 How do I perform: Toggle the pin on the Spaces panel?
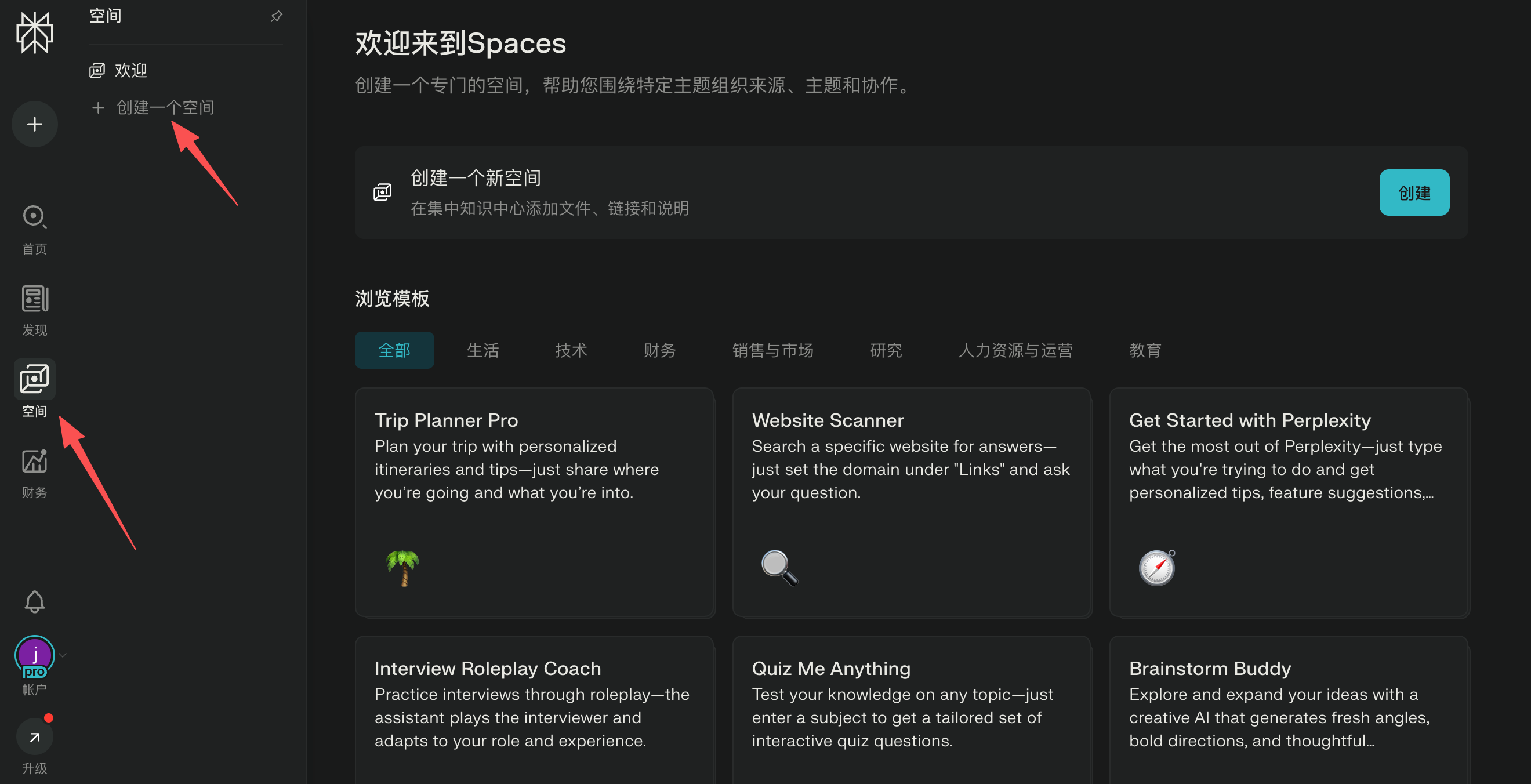[x=277, y=16]
